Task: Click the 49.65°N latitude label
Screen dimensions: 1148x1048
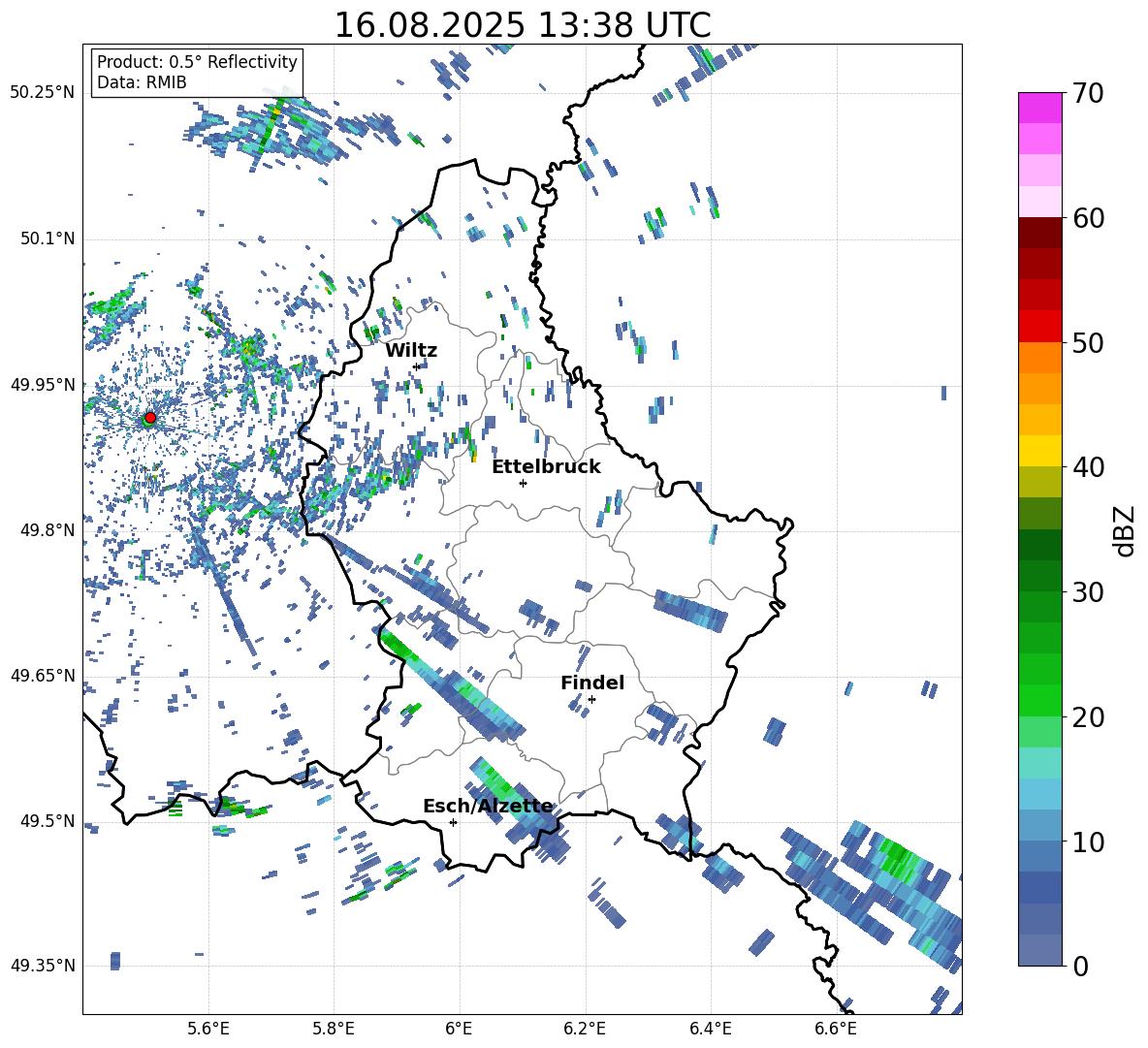Action: [43, 676]
